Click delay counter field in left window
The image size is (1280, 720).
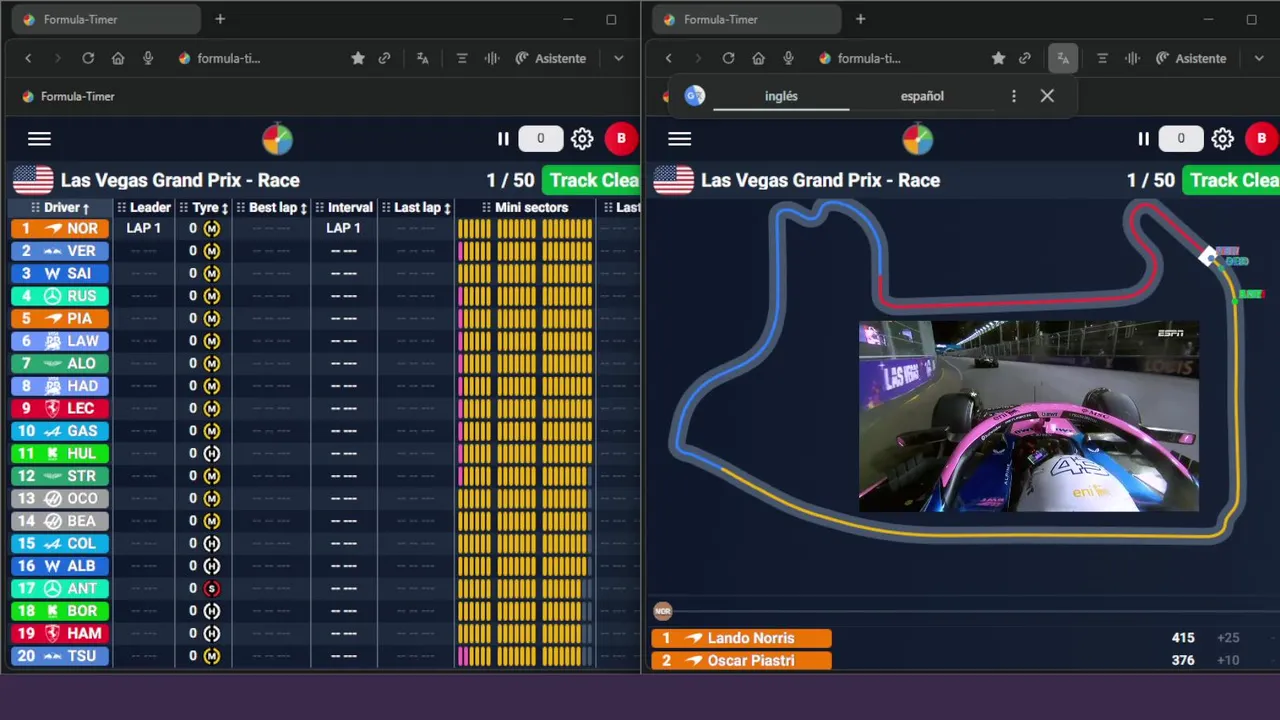pos(540,139)
